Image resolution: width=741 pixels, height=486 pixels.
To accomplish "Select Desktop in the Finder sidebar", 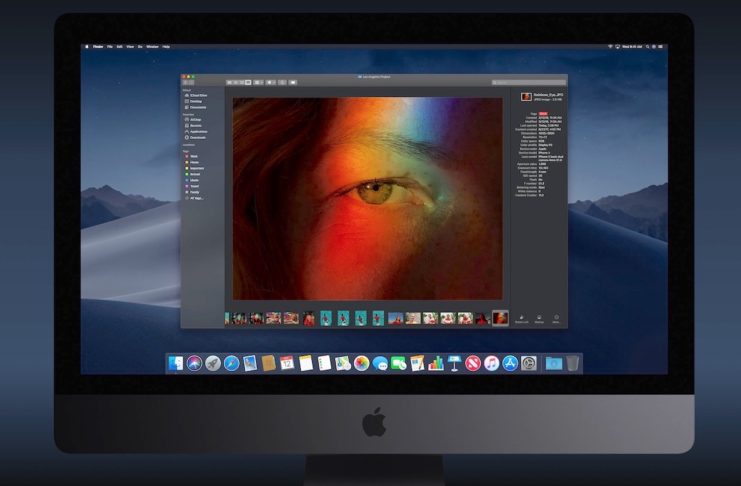I will pos(194,101).
